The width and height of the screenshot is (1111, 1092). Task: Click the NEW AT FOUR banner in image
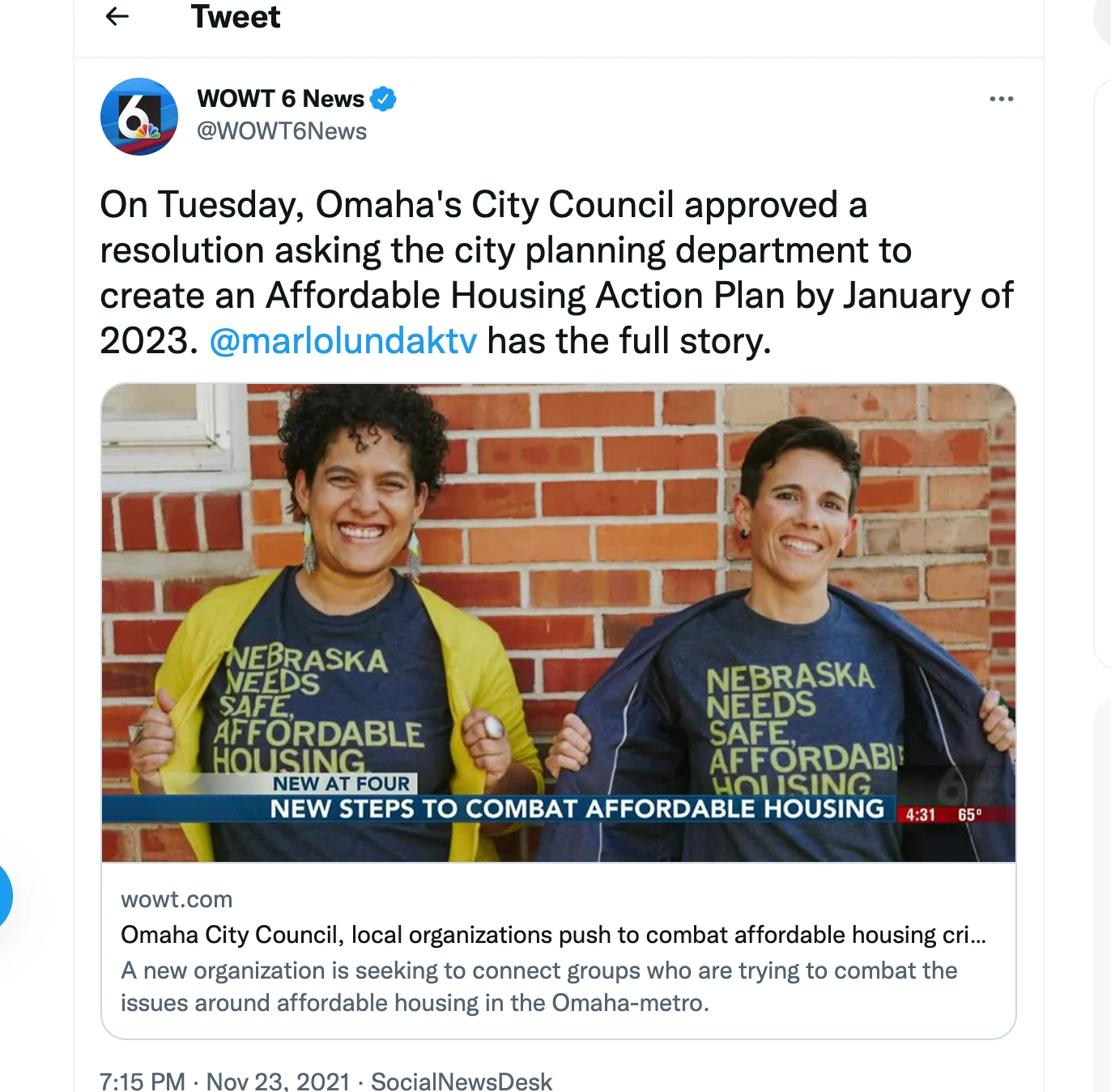(341, 783)
